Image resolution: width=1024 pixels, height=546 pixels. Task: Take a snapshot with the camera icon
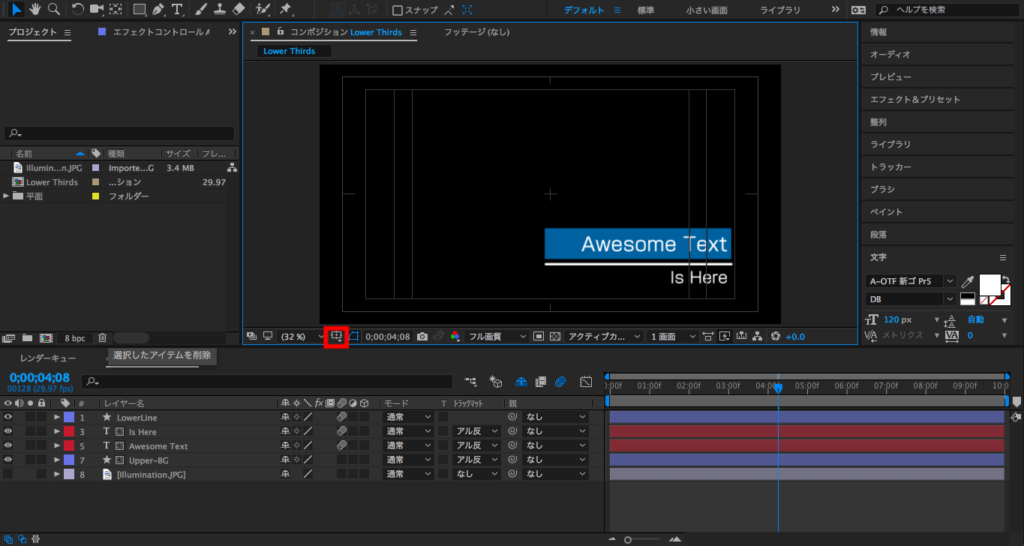tap(424, 337)
